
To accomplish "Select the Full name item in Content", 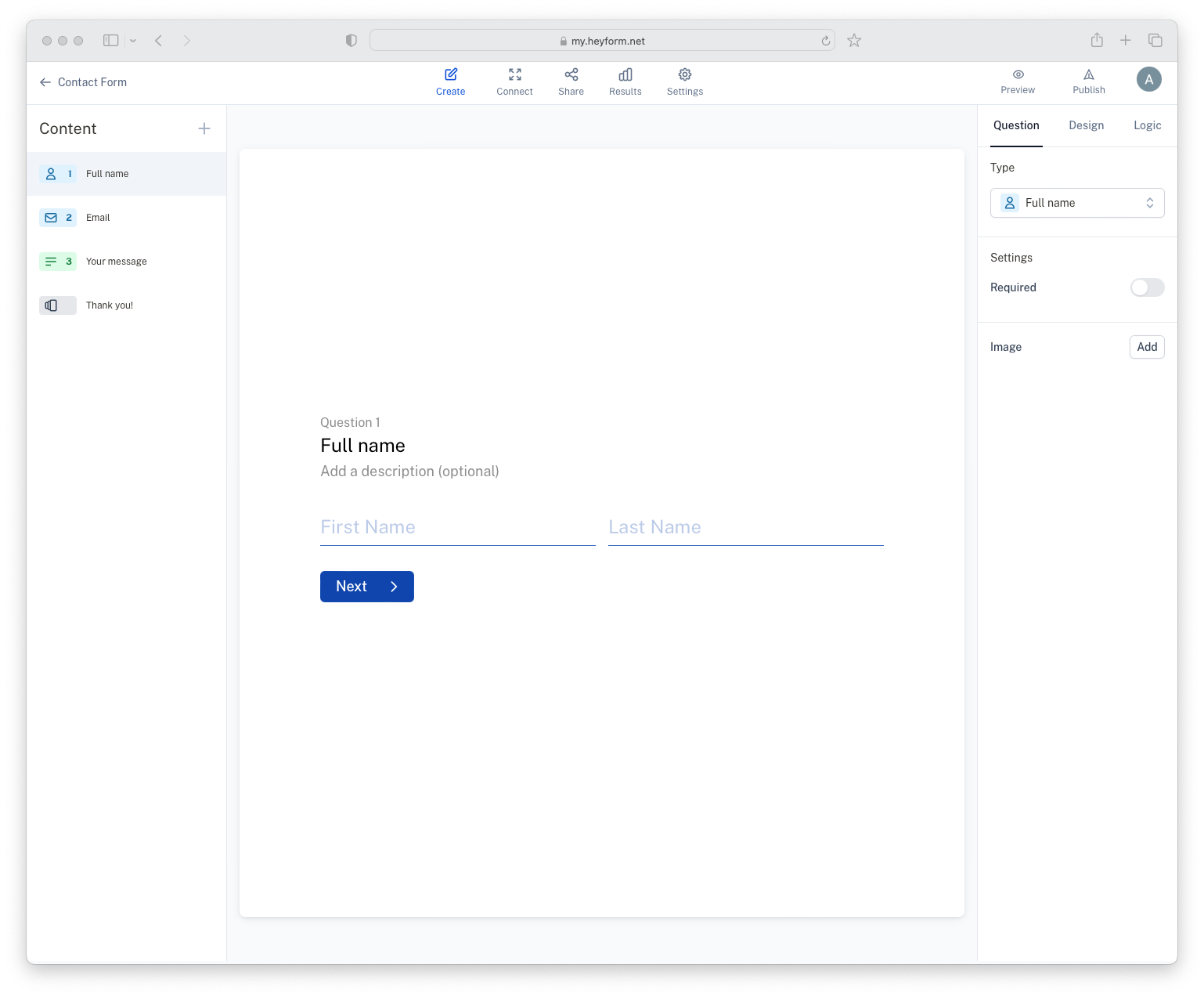I will point(127,174).
